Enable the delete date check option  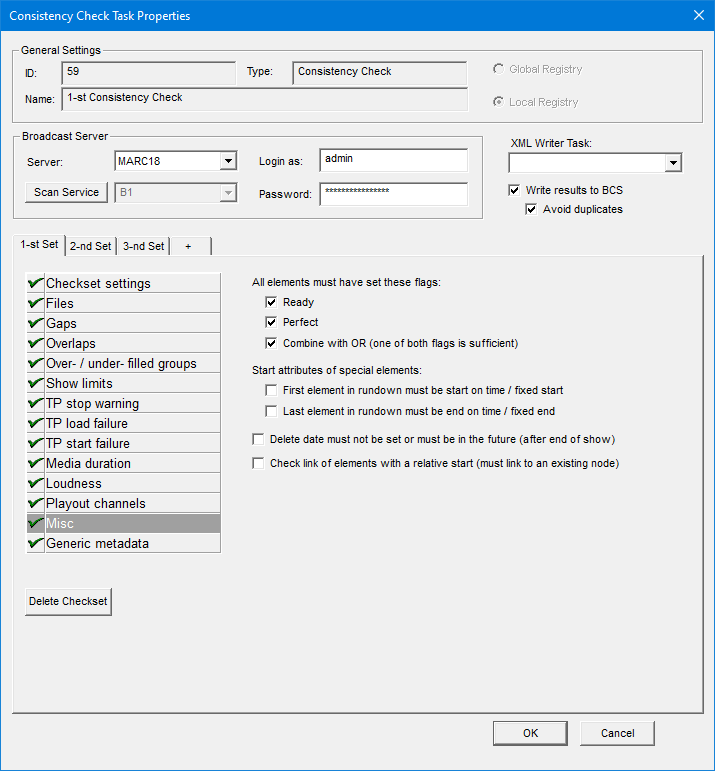click(259, 439)
